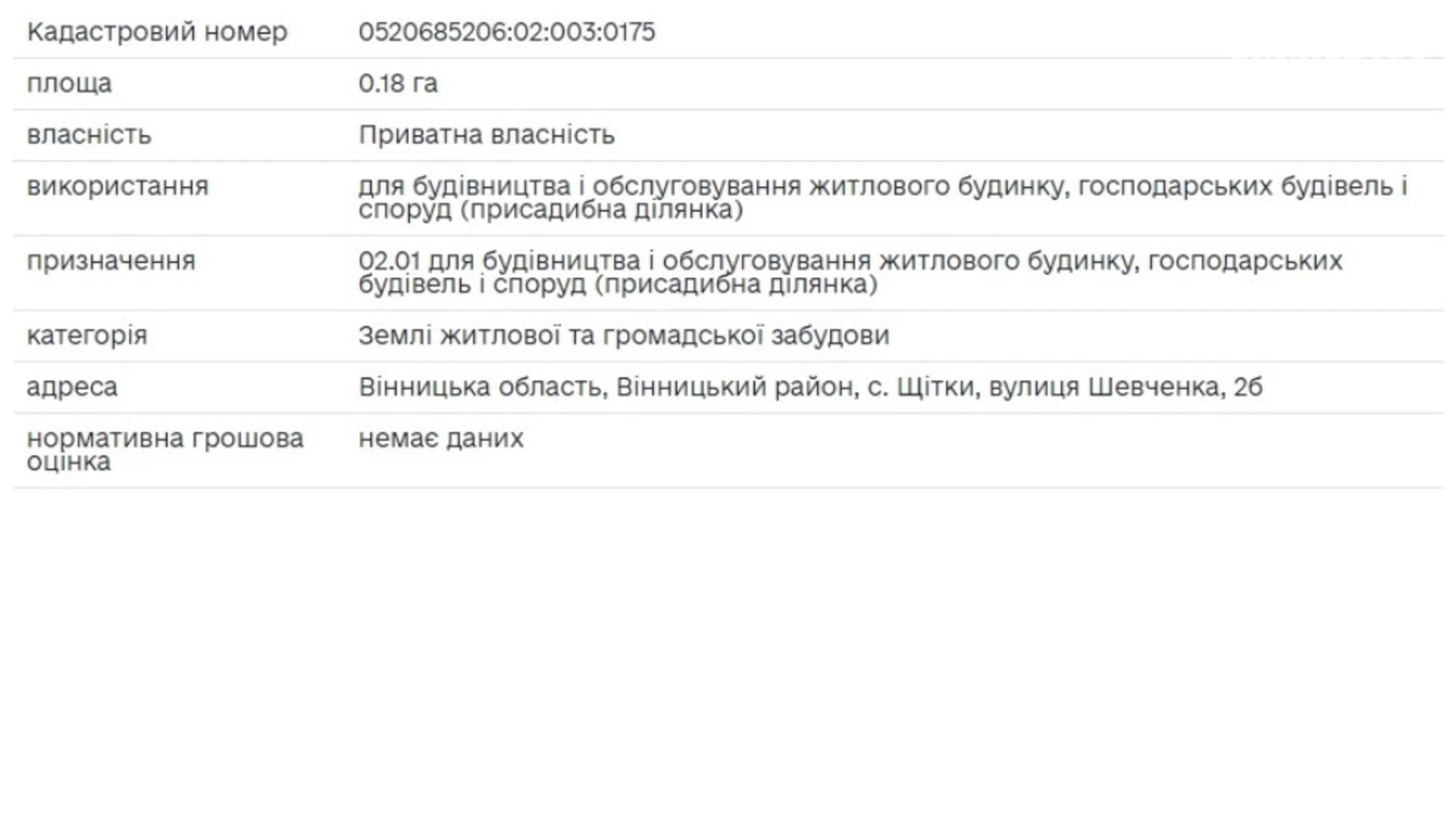The image size is (1456, 819).
Task: Click the 'призначення' row label
Action: point(111,261)
